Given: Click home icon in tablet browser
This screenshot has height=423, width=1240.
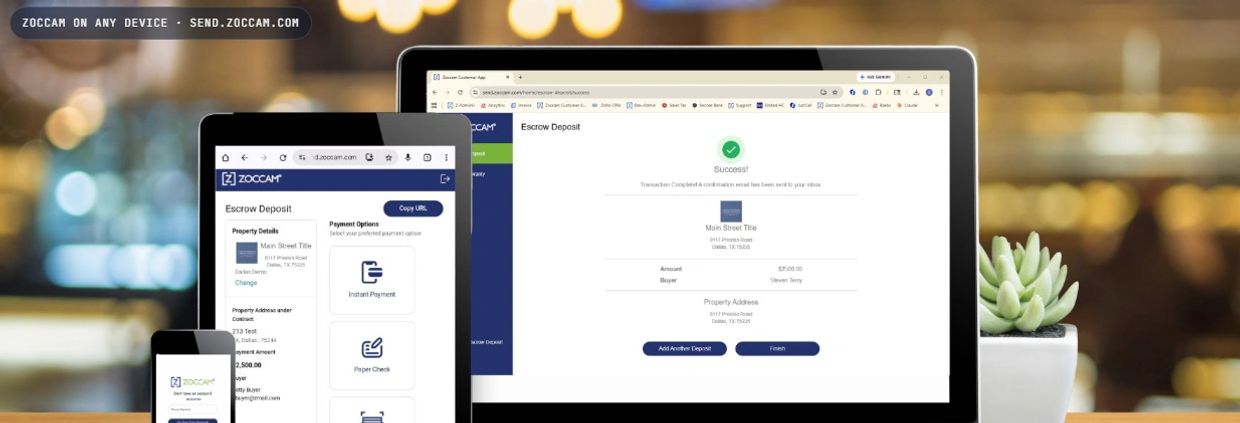Looking at the screenshot, I should [x=225, y=157].
